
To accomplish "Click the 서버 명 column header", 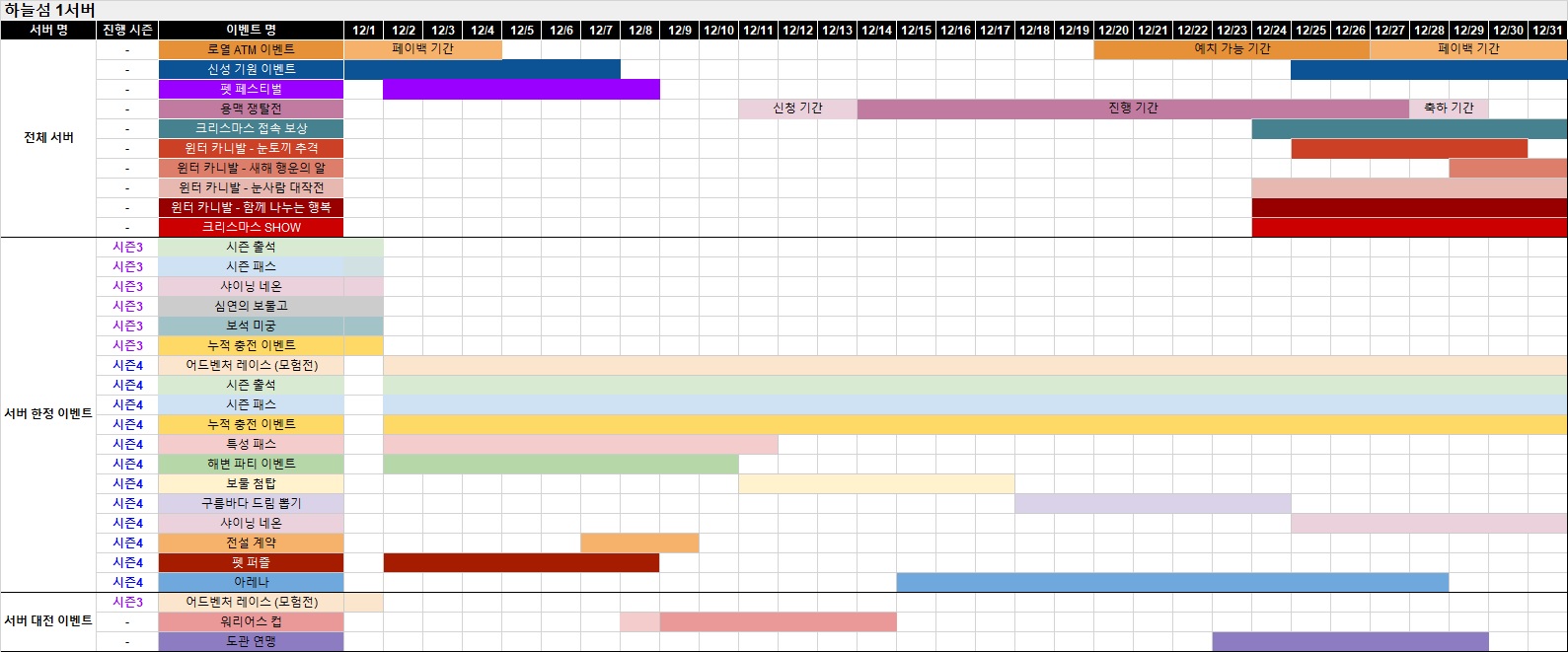I will point(48,31).
